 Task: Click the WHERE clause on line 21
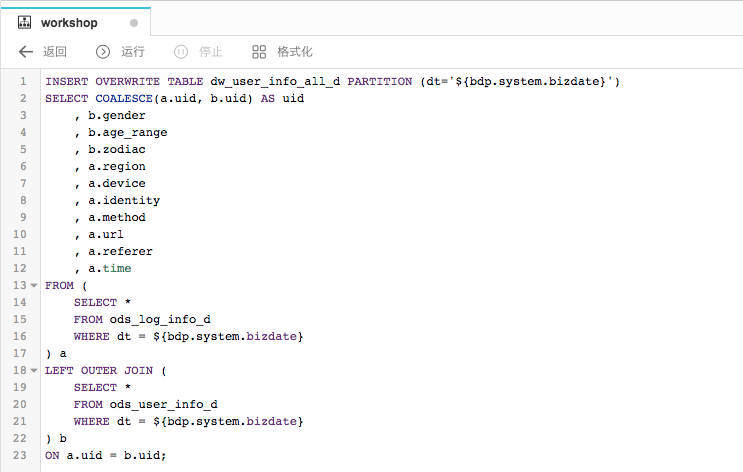tap(188, 421)
